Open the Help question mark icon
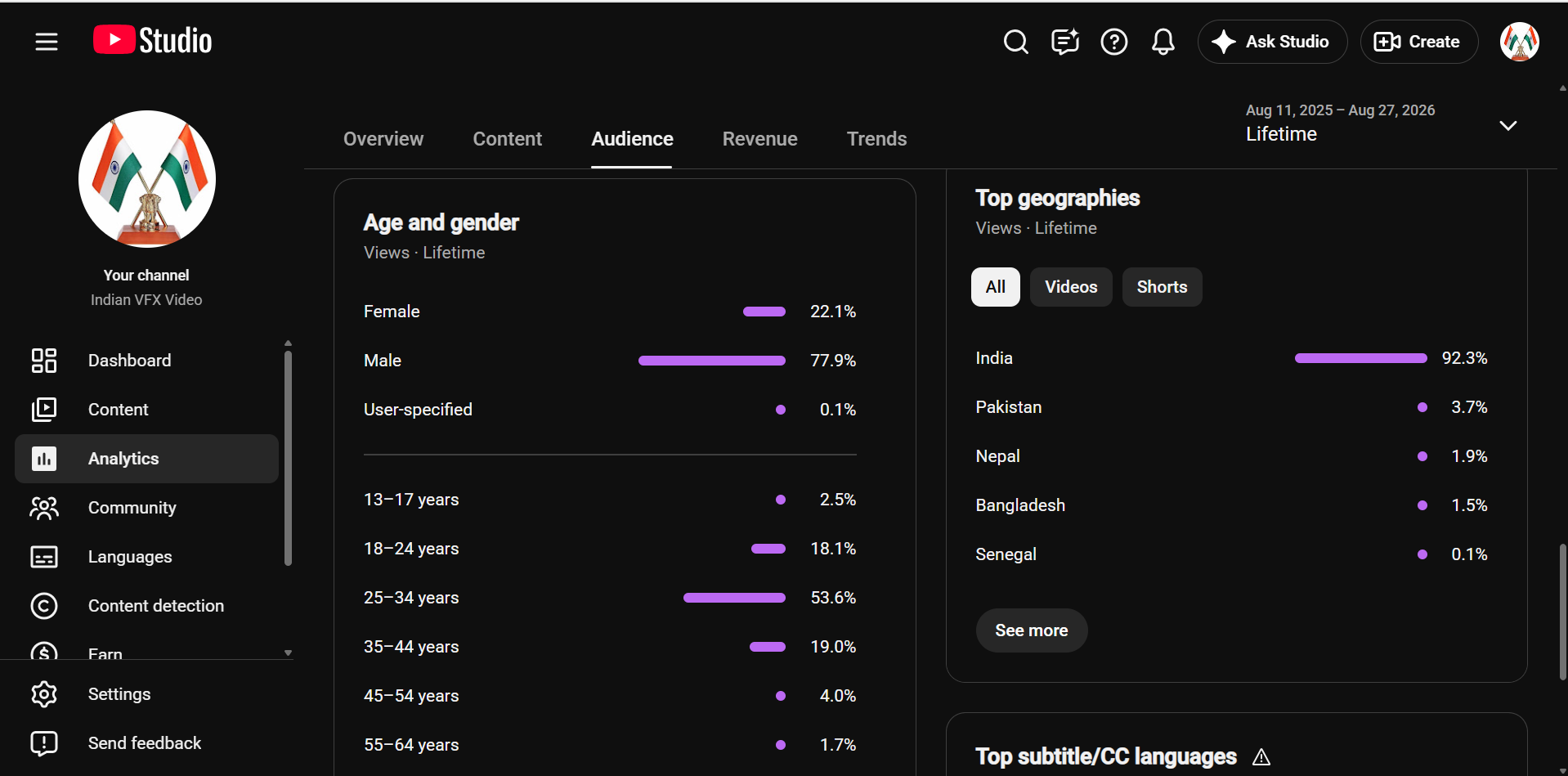This screenshot has height=776, width=1568. tap(1114, 42)
